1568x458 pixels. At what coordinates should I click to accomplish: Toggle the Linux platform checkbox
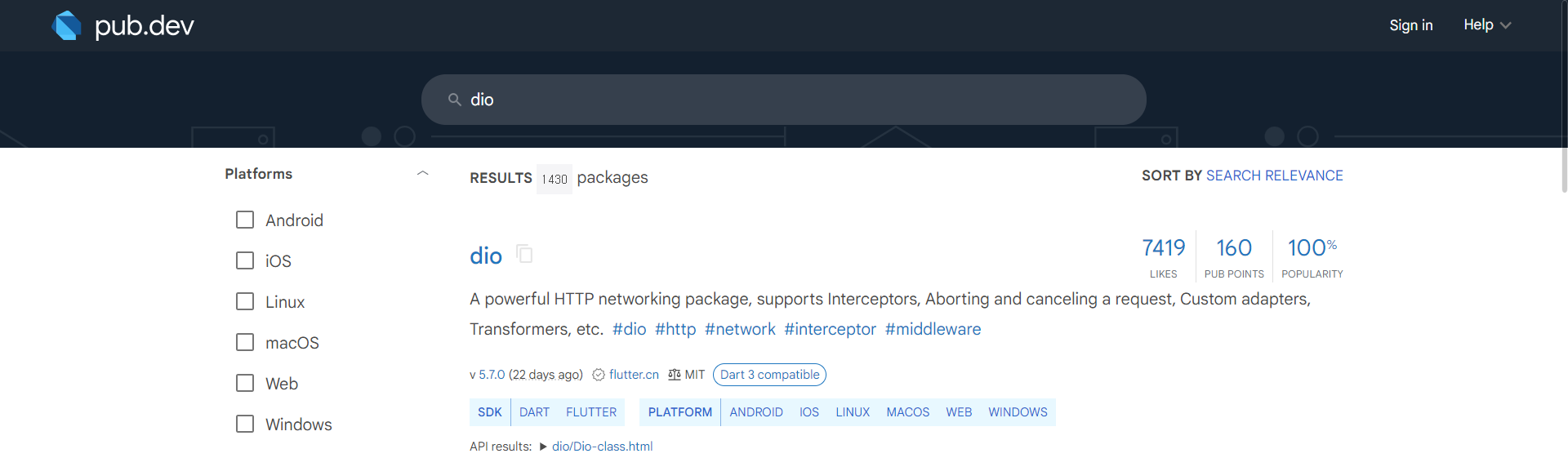[x=245, y=301]
